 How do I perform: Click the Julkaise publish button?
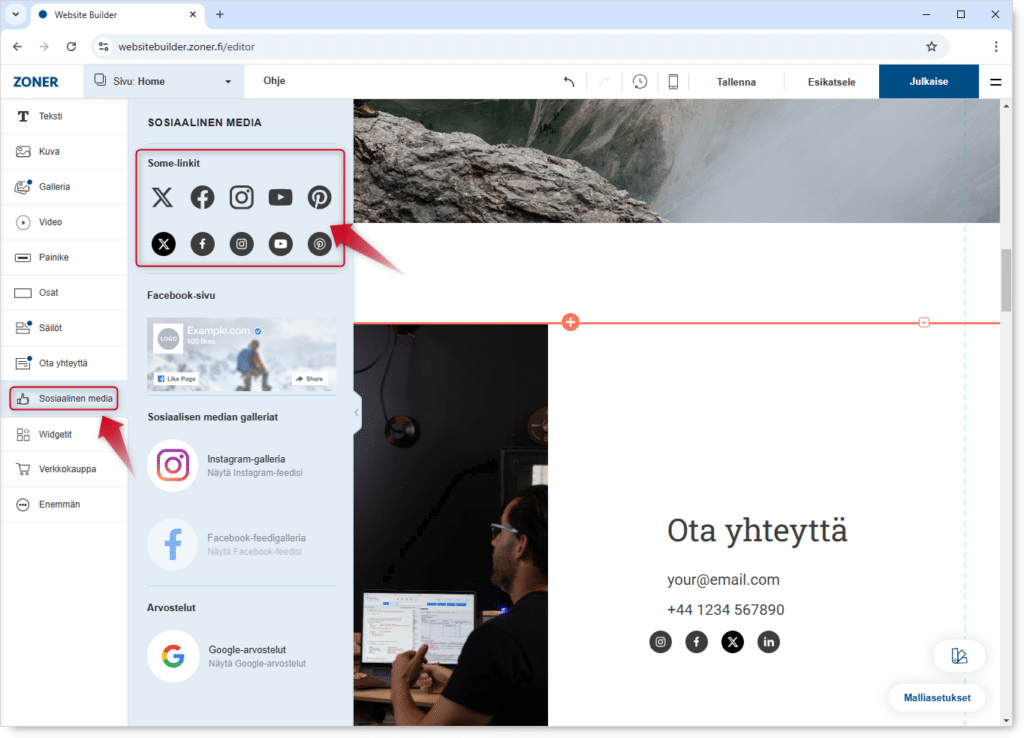pos(928,82)
